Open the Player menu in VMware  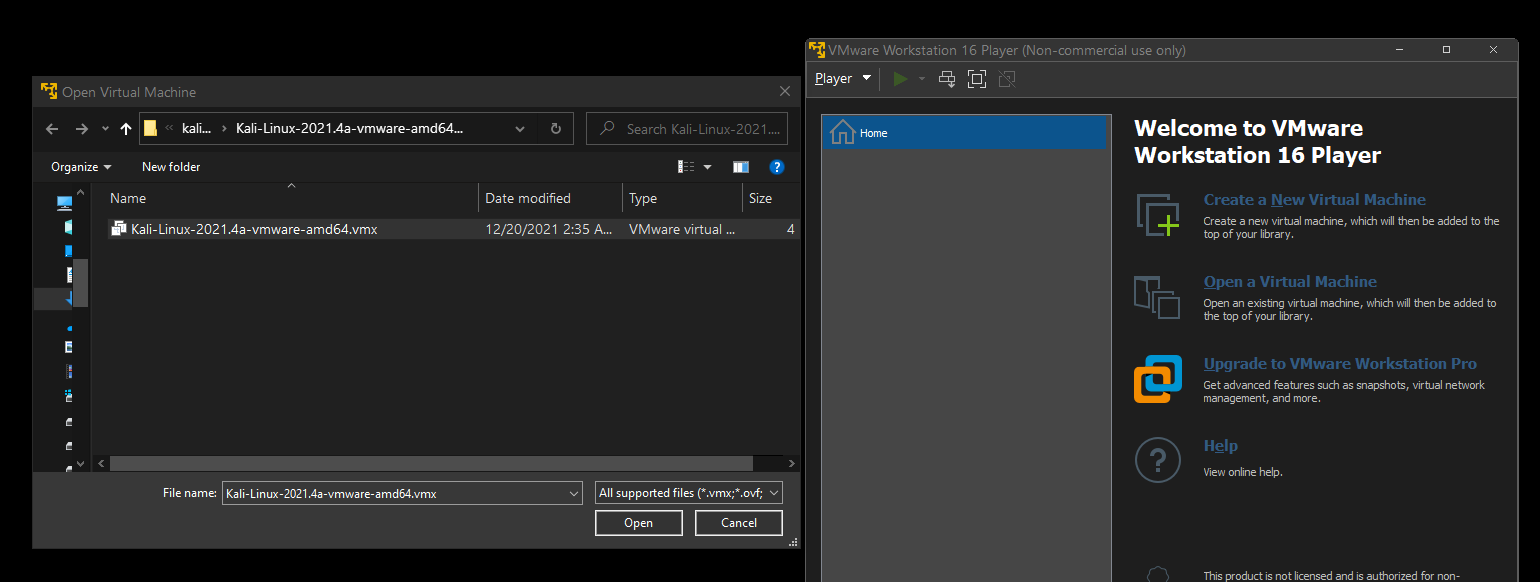click(x=843, y=78)
